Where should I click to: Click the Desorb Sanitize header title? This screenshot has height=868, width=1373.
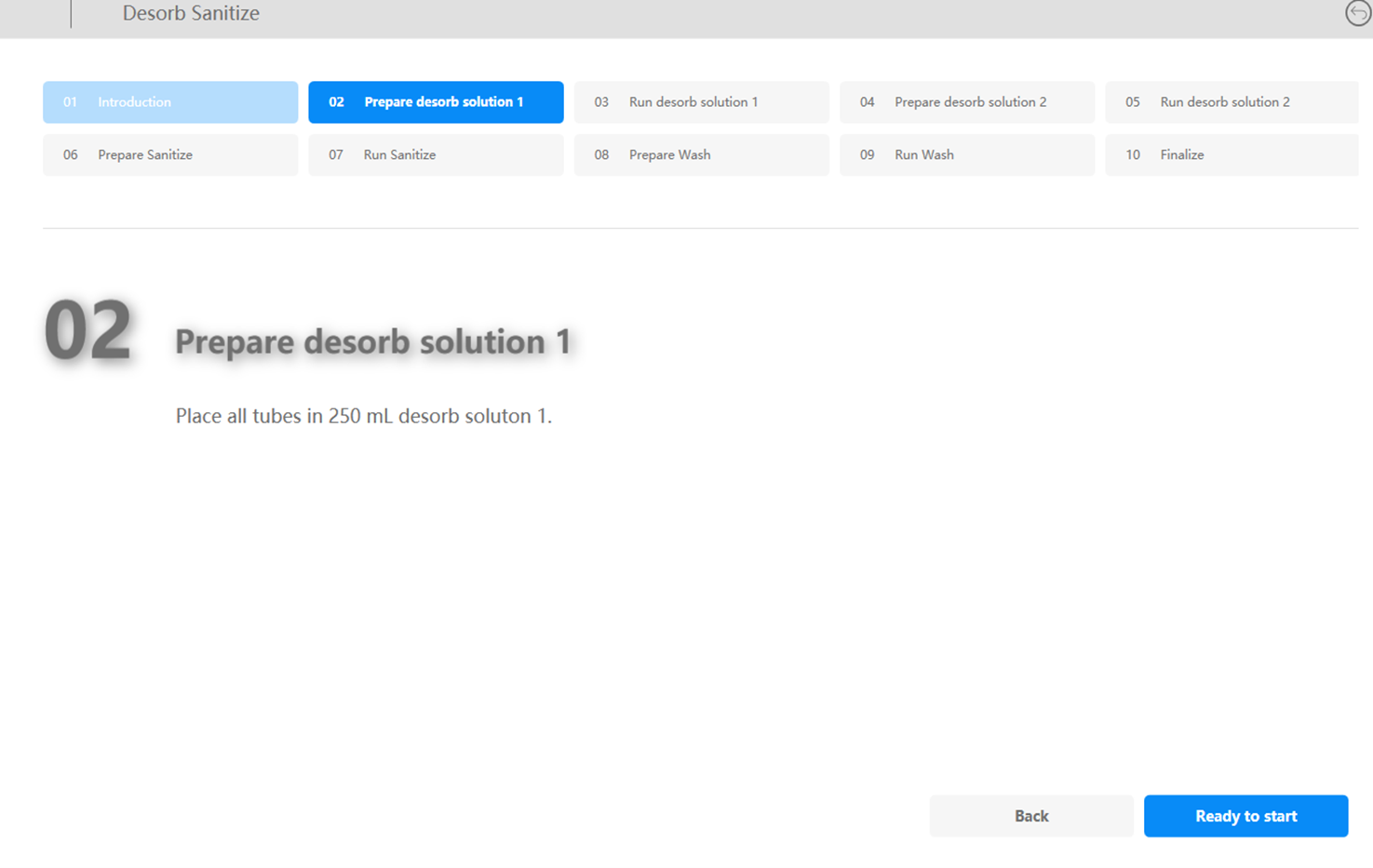click(x=191, y=14)
